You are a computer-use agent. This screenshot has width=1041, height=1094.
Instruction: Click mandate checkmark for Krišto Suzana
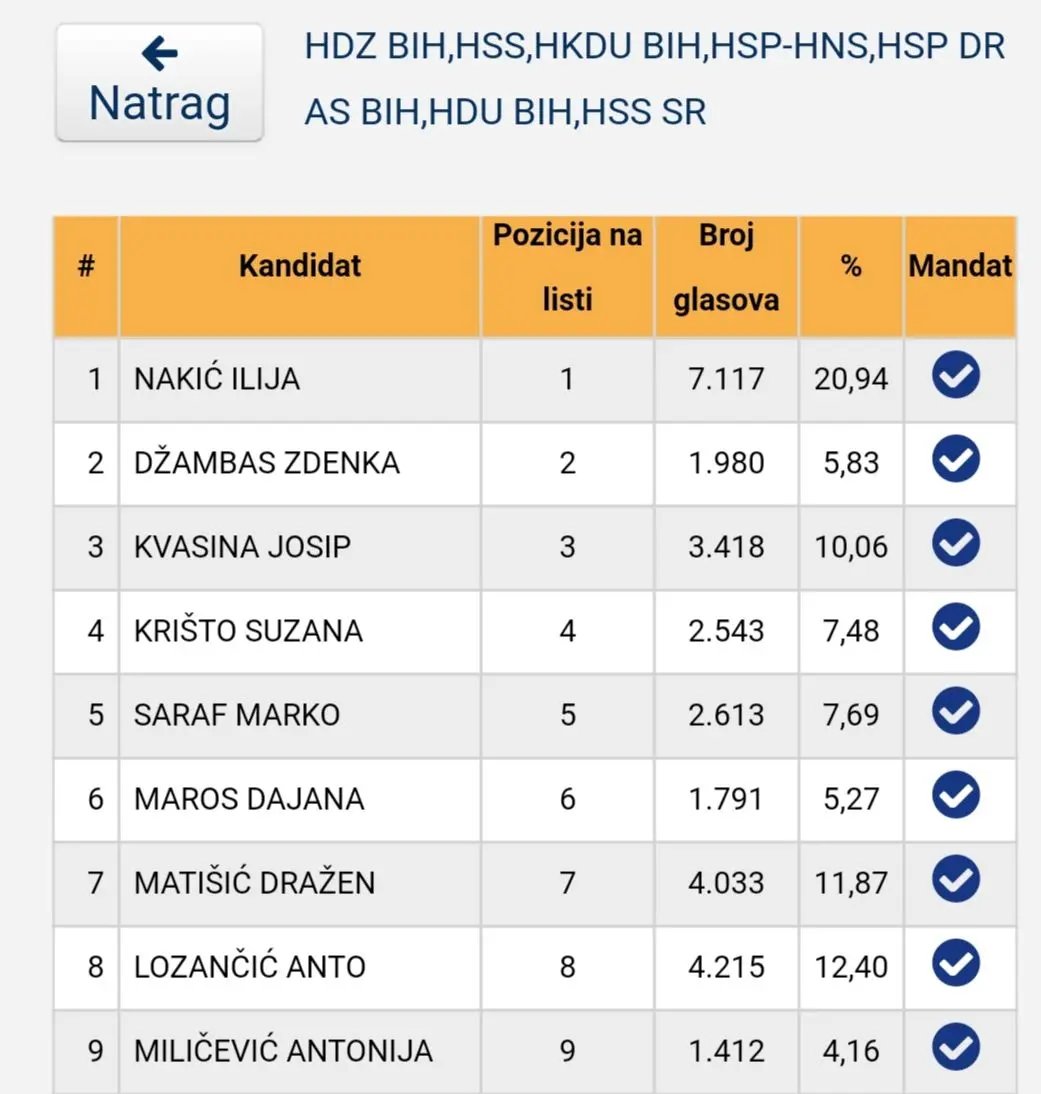[x=955, y=629]
